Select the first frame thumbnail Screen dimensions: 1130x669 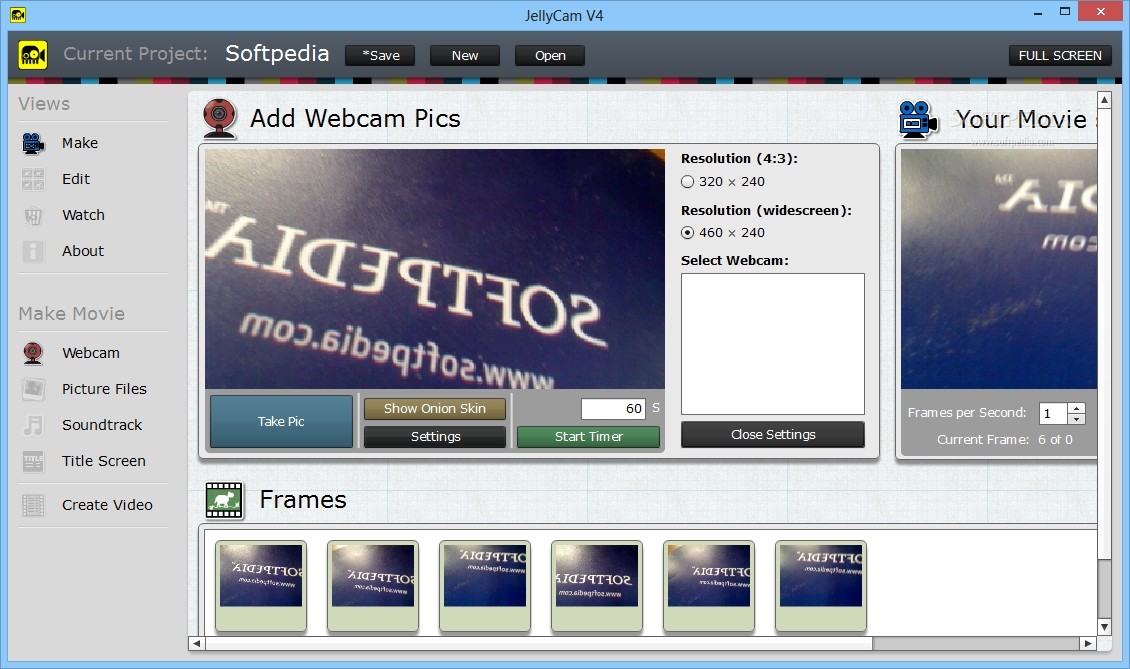[x=261, y=586]
